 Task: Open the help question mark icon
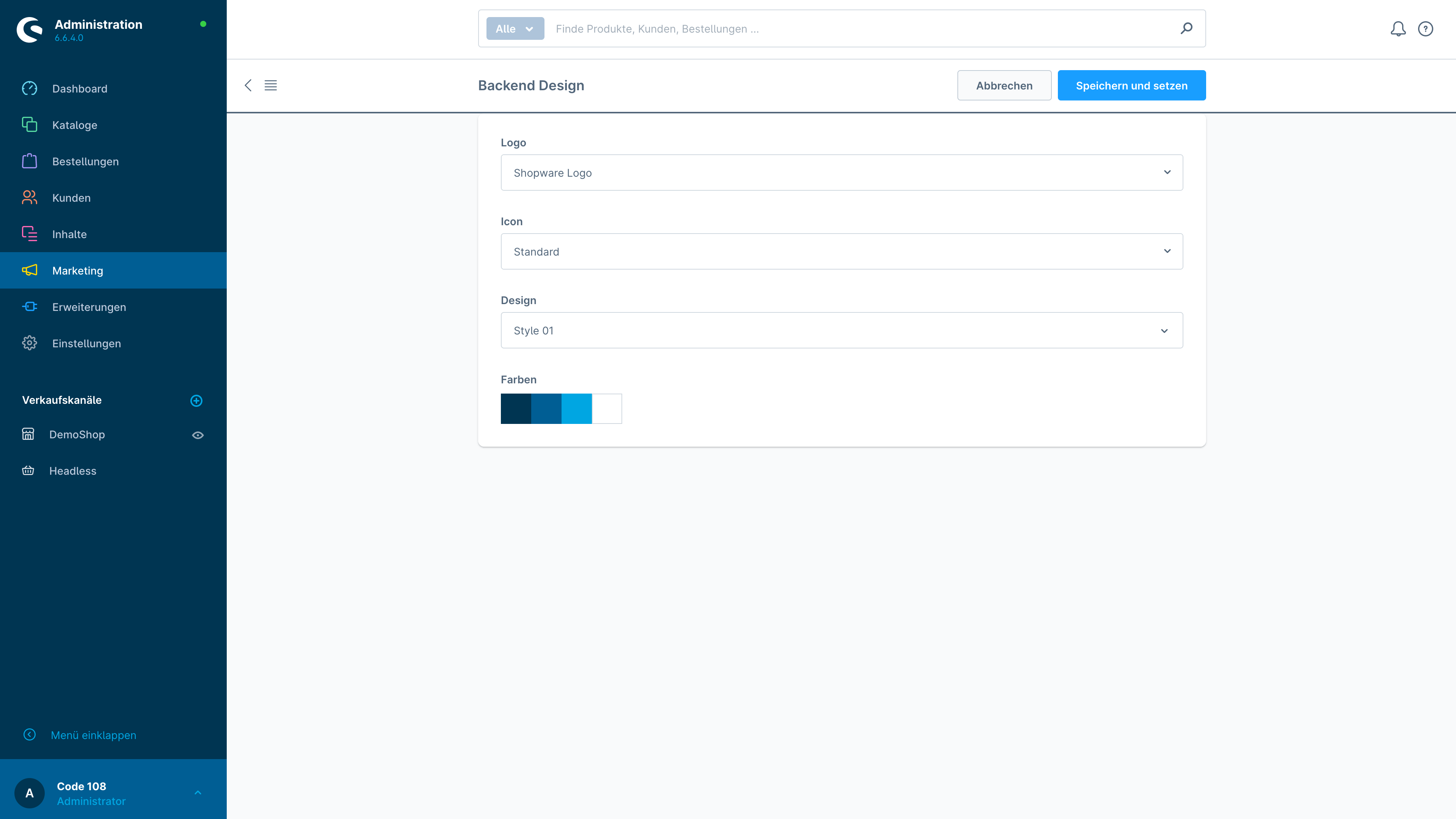pyautogui.click(x=1426, y=29)
